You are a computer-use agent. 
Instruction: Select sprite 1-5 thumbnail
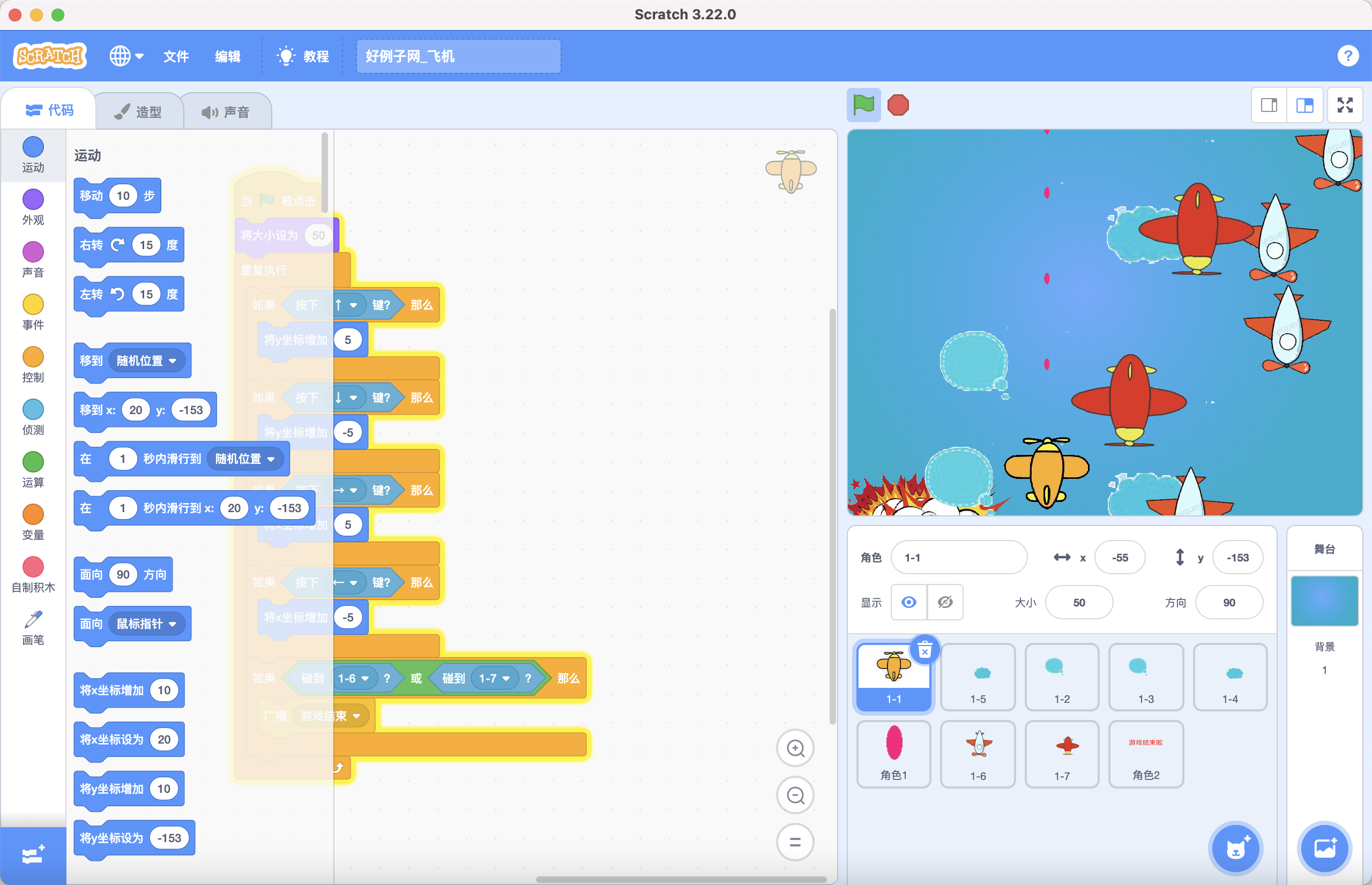(978, 677)
